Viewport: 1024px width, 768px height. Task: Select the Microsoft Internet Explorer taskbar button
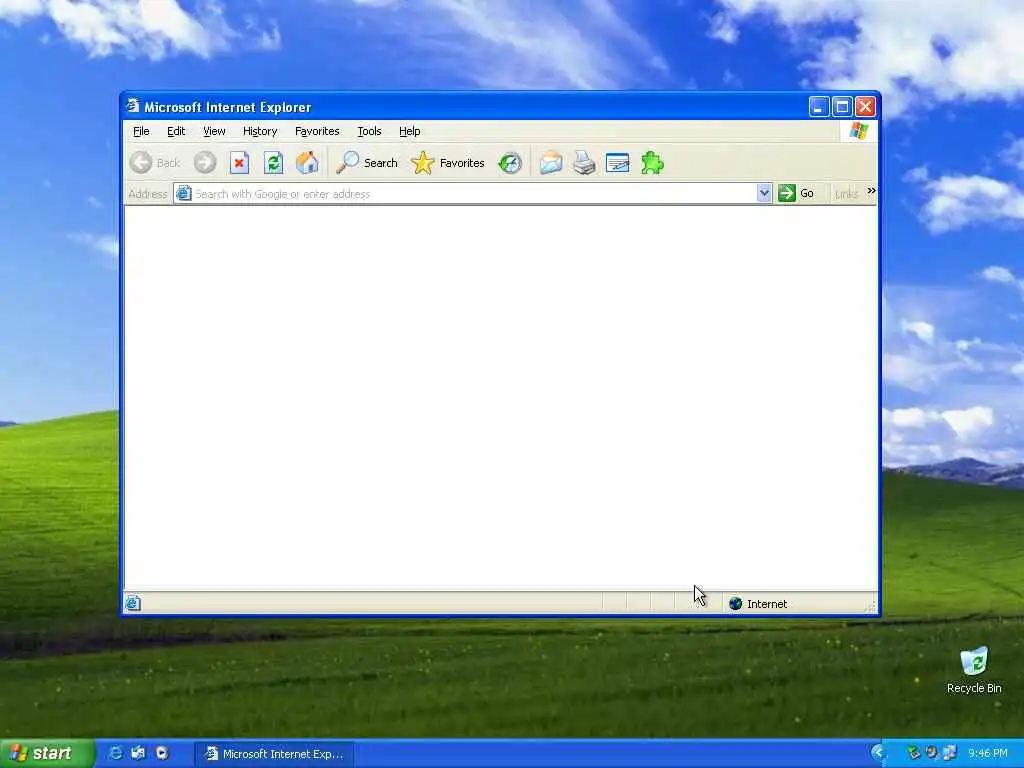click(274, 754)
